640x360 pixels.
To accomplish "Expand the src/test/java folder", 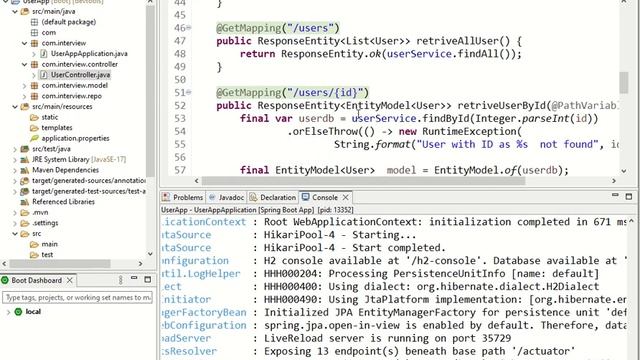I will [x=15, y=149].
